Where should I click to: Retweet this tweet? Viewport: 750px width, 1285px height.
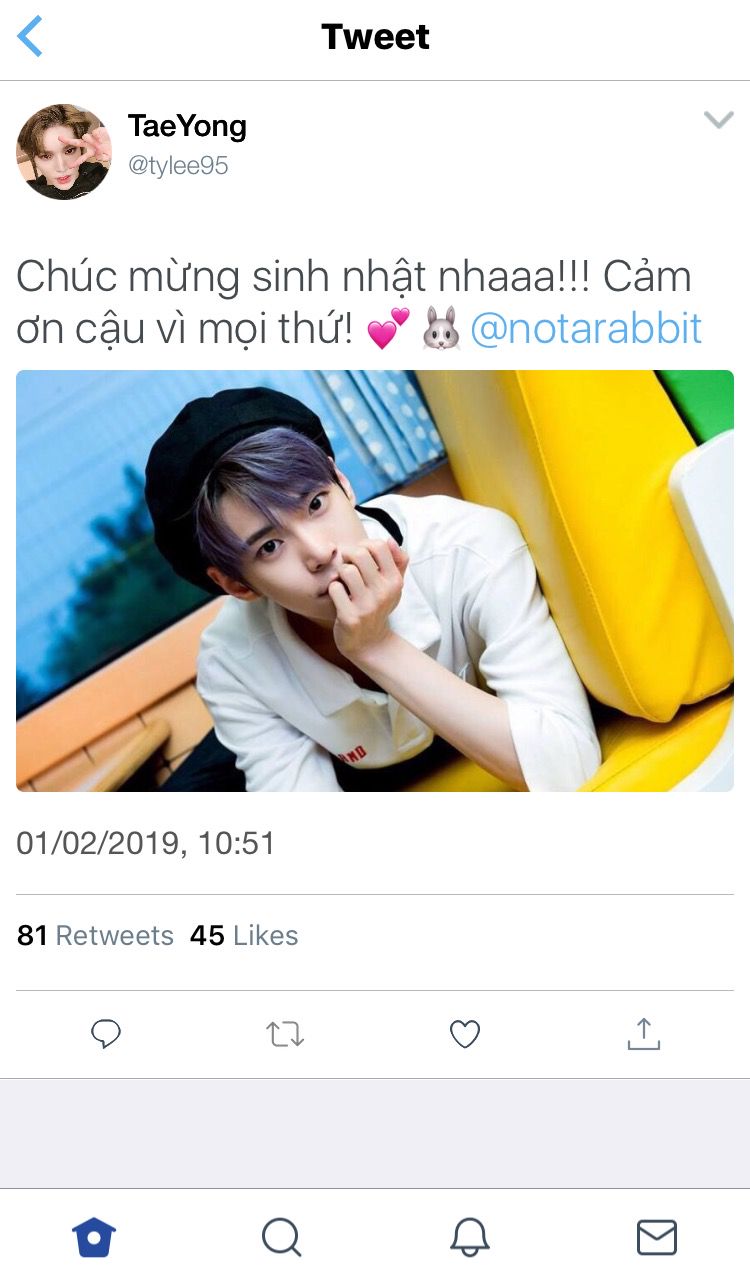click(x=285, y=1034)
